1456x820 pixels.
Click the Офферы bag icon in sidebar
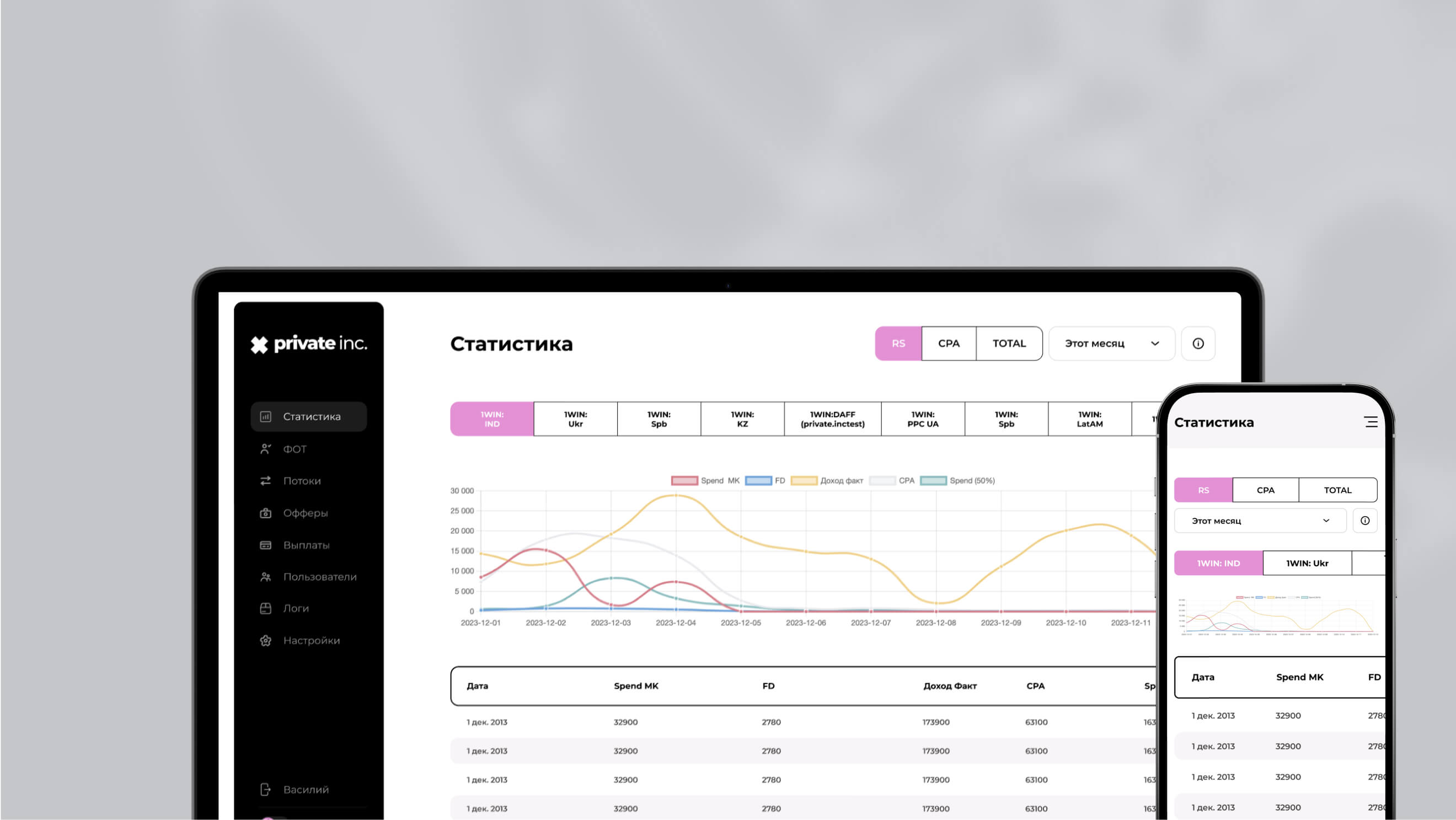(x=266, y=513)
